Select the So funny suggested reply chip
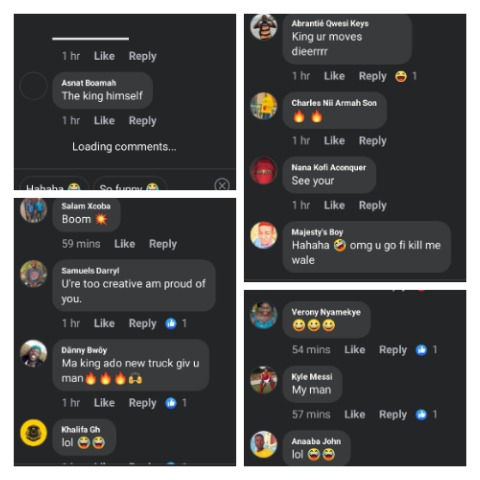 pyautogui.click(x=130, y=185)
